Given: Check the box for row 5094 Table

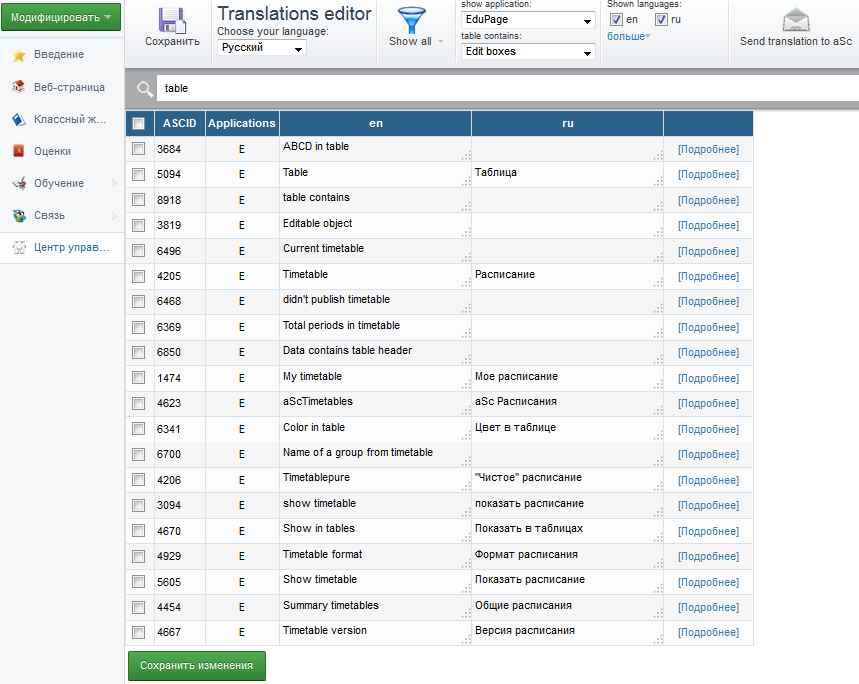Looking at the screenshot, I should click(x=139, y=174).
